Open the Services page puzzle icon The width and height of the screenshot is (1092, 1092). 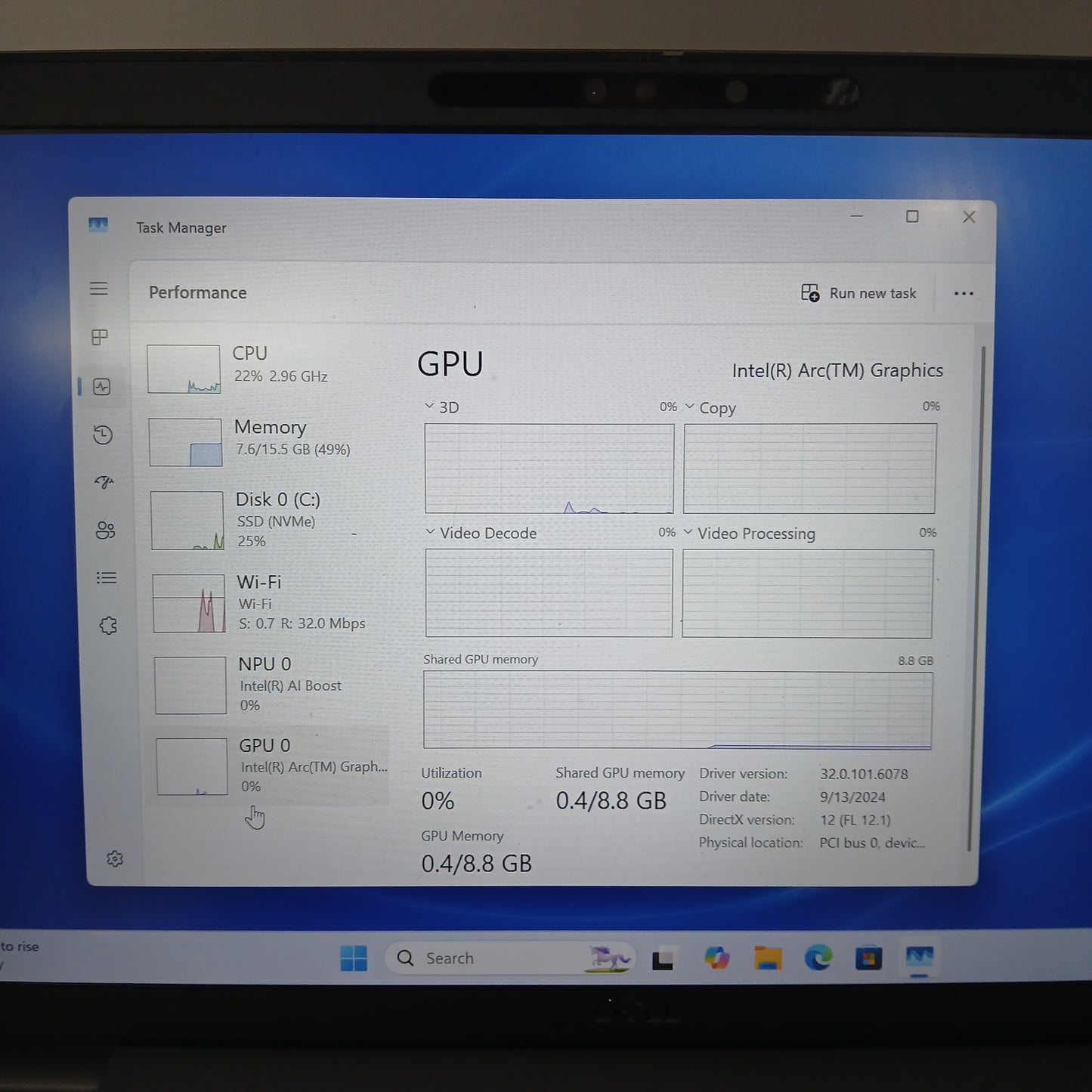pyautogui.click(x=108, y=626)
